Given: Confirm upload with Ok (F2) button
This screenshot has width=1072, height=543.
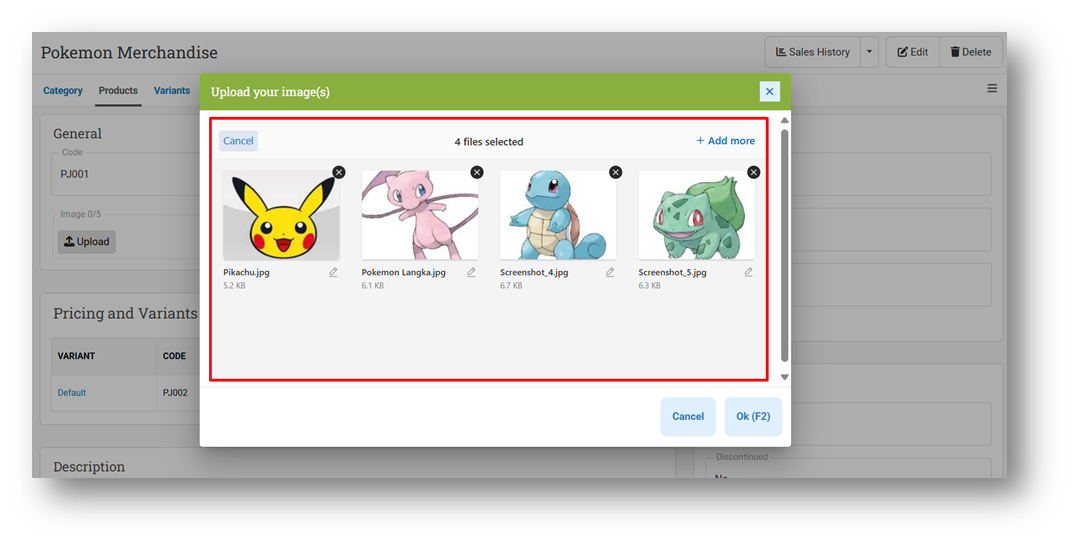Looking at the screenshot, I should coord(753,416).
